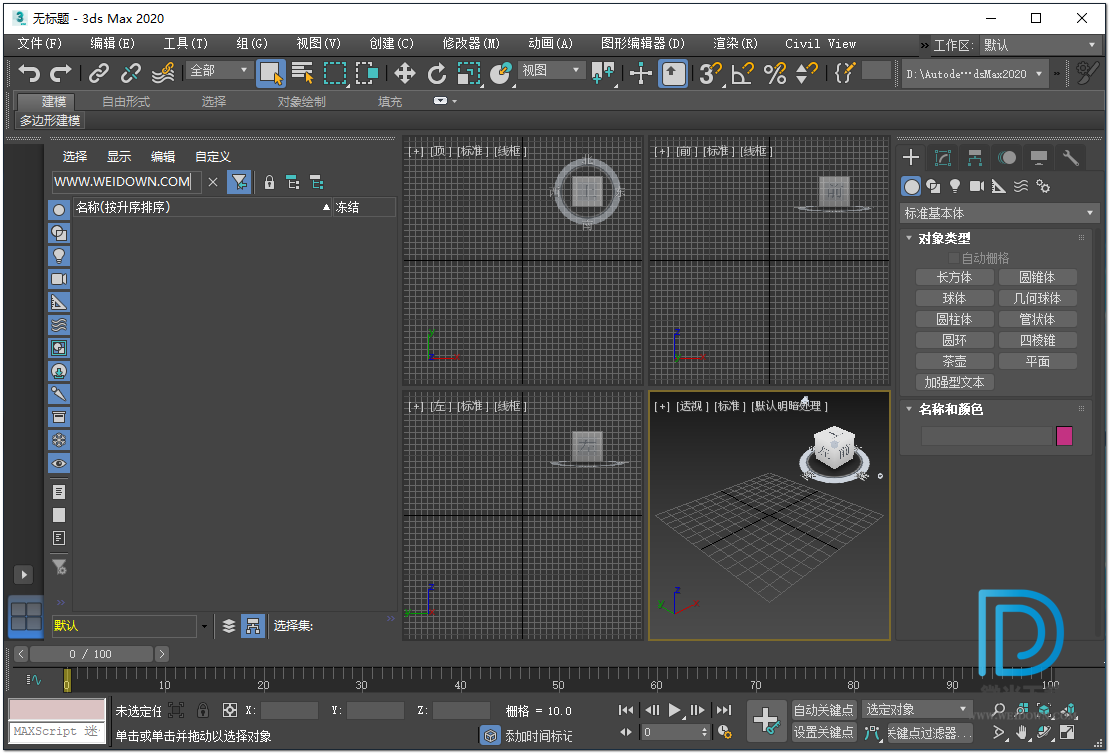Image resolution: width=1110 pixels, height=754 pixels.
Task: Click the Redo arrow in main toolbar
Action: pyautogui.click(x=61, y=73)
